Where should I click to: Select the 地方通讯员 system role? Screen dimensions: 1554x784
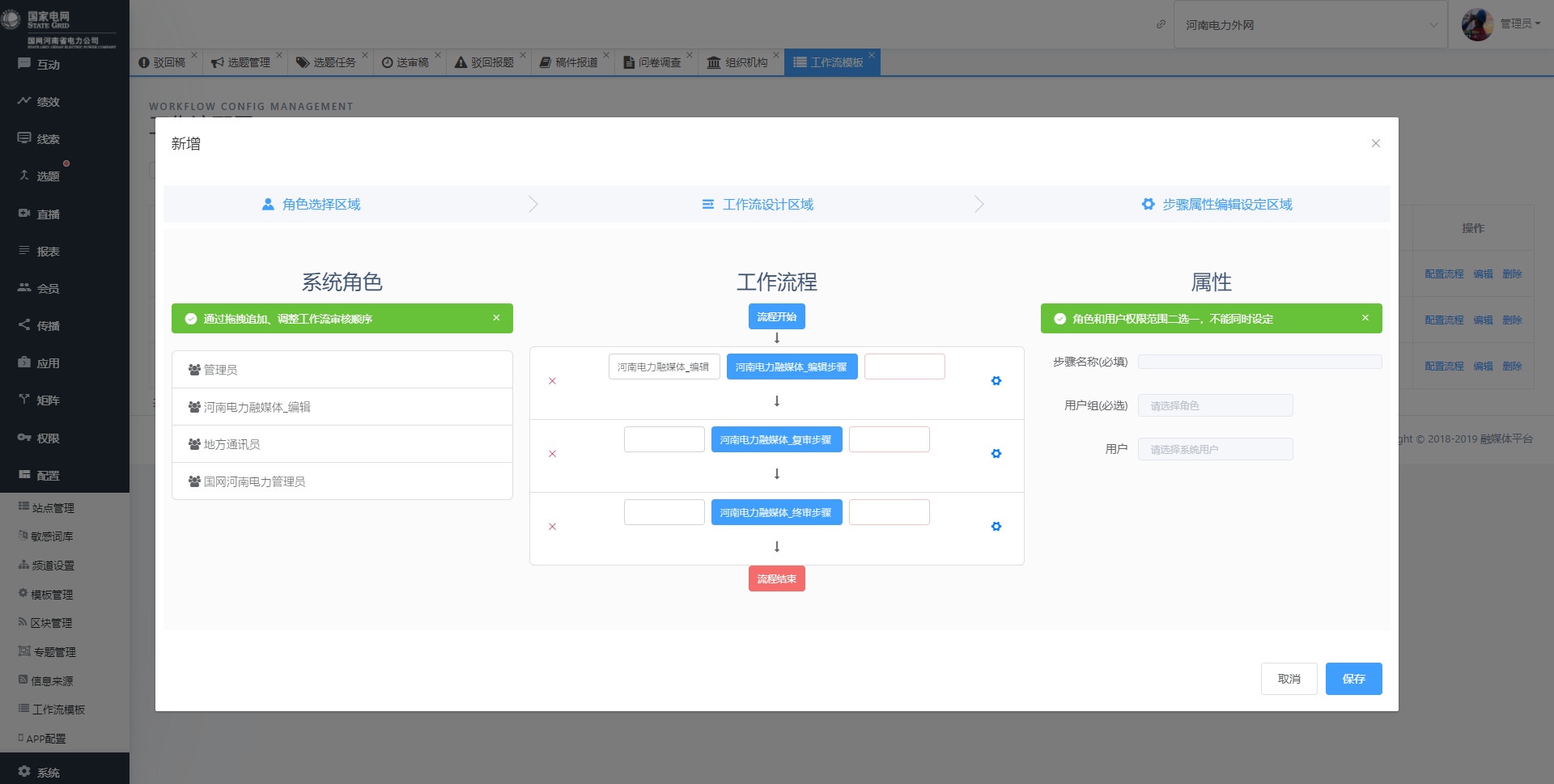(342, 444)
